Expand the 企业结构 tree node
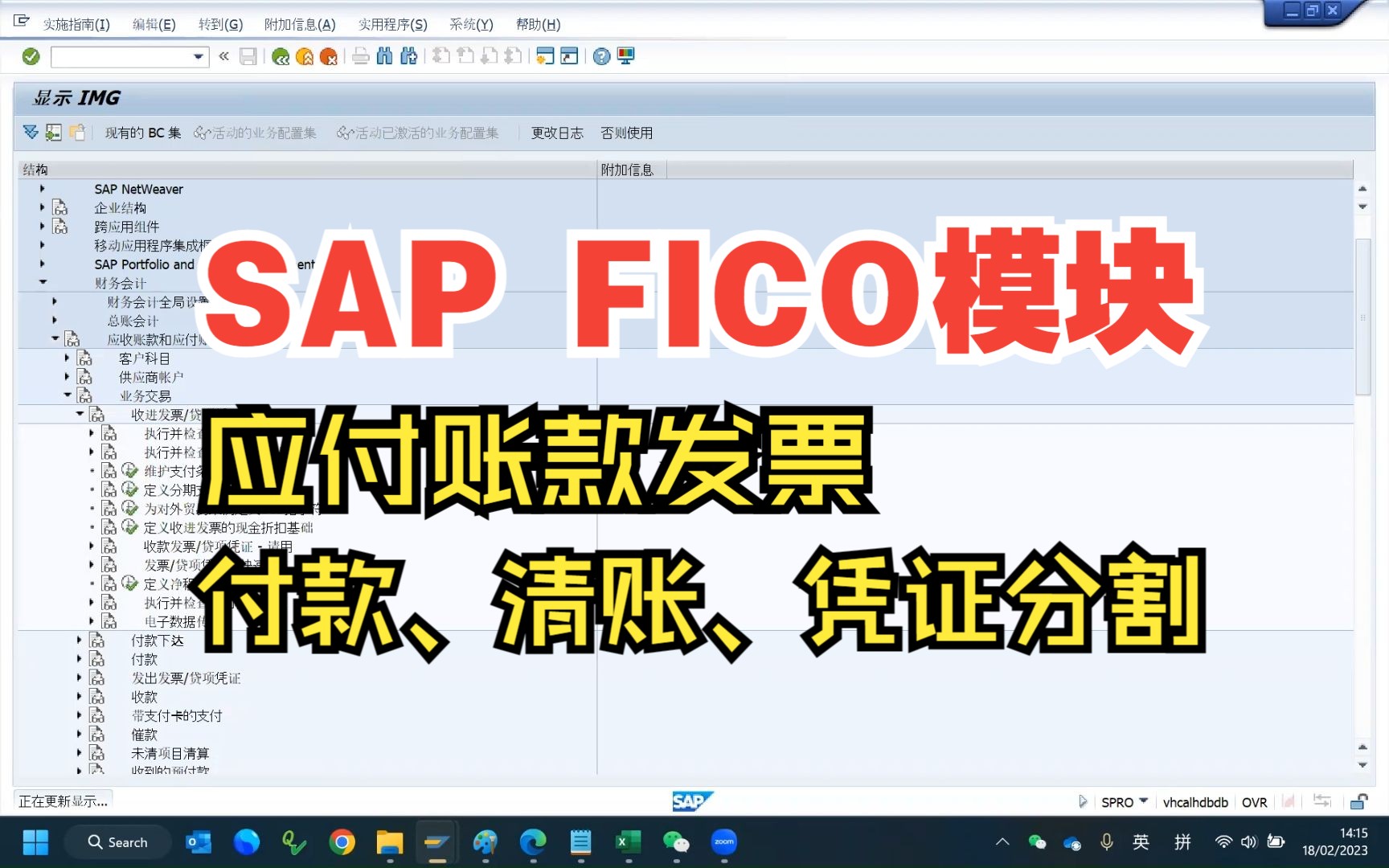The height and width of the screenshot is (868, 1389). click(43, 207)
